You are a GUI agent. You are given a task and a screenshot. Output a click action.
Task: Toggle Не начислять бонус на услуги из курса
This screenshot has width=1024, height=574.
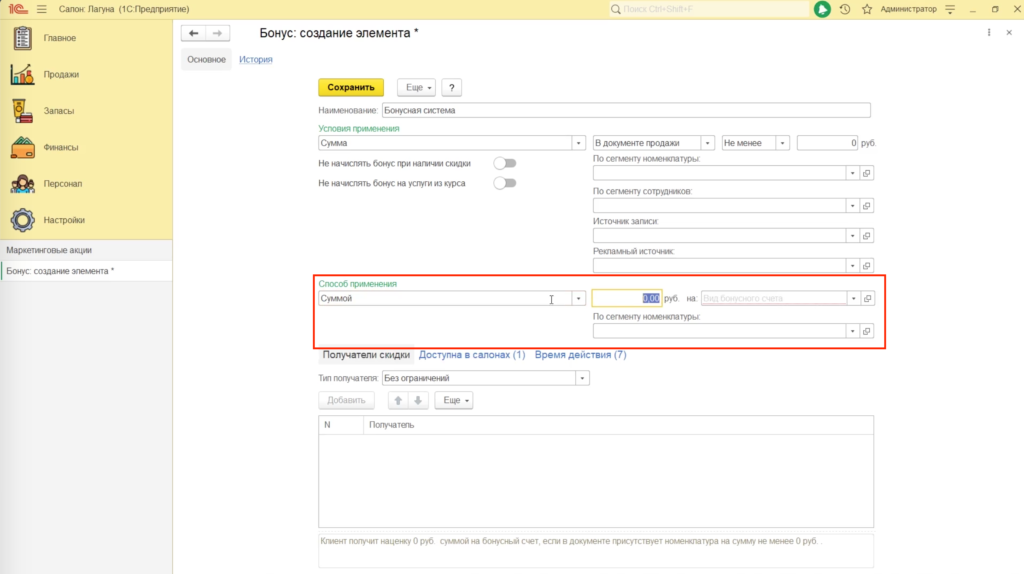[x=505, y=183]
